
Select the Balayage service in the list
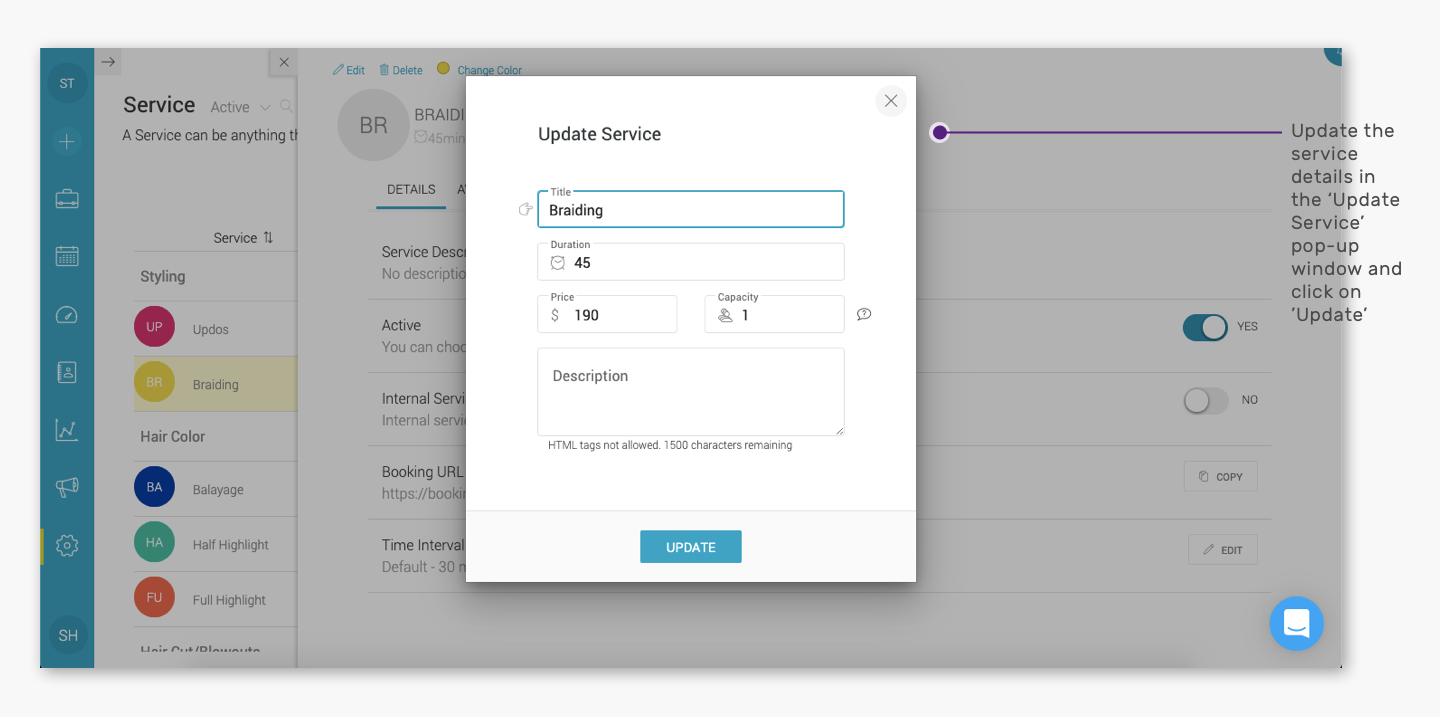coord(215,489)
